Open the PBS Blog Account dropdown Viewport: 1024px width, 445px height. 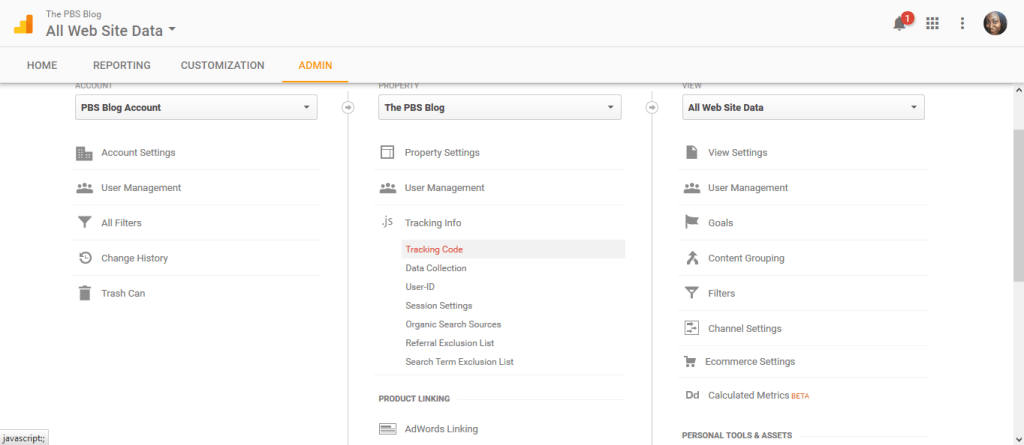coord(196,108)
